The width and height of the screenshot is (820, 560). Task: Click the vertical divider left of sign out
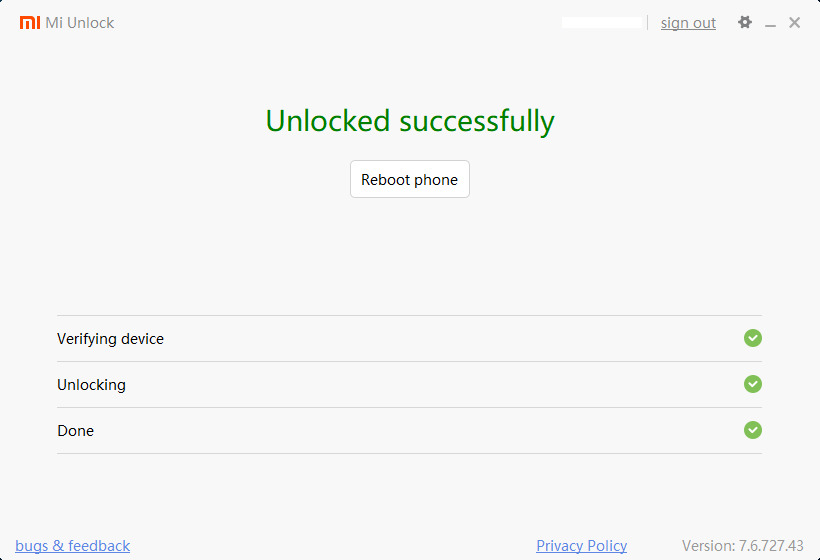[x=648, y=22]
